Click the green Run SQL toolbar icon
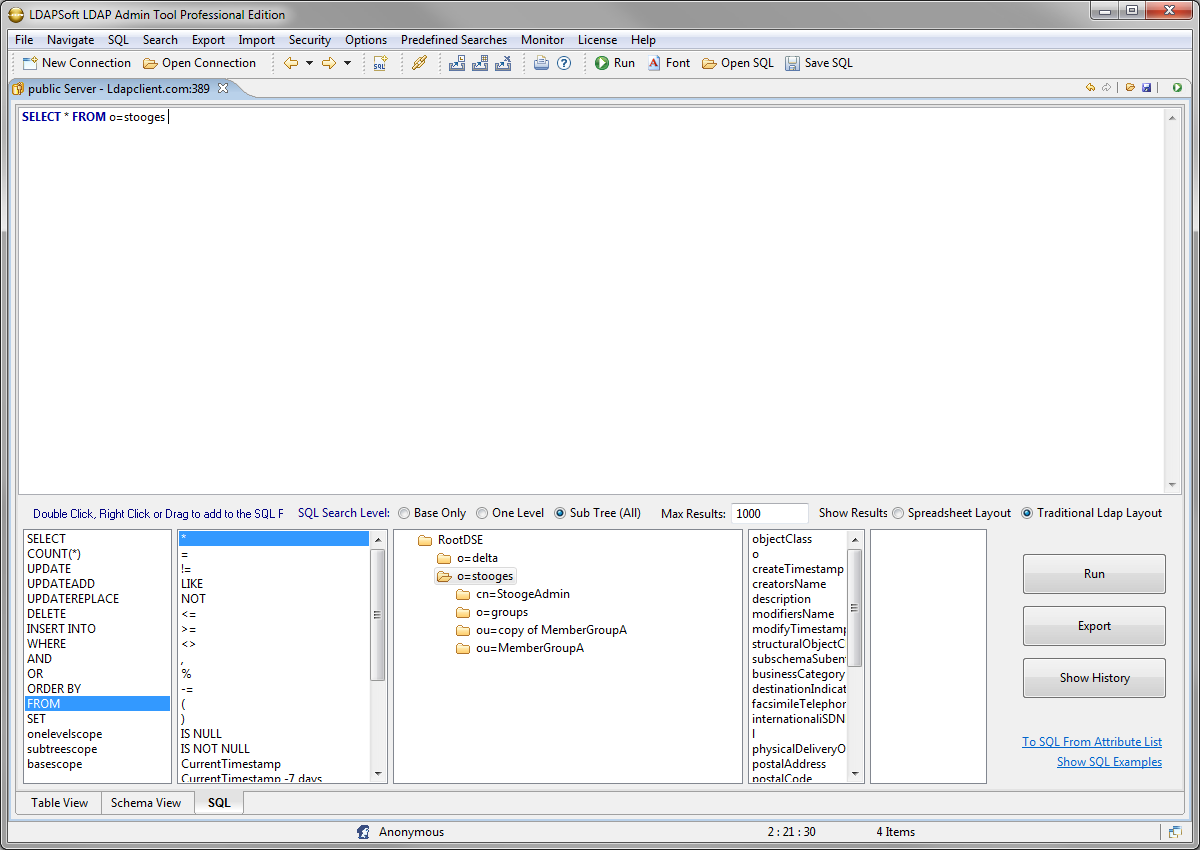This screenshot has width=1200, height=850. click(600, 63)
